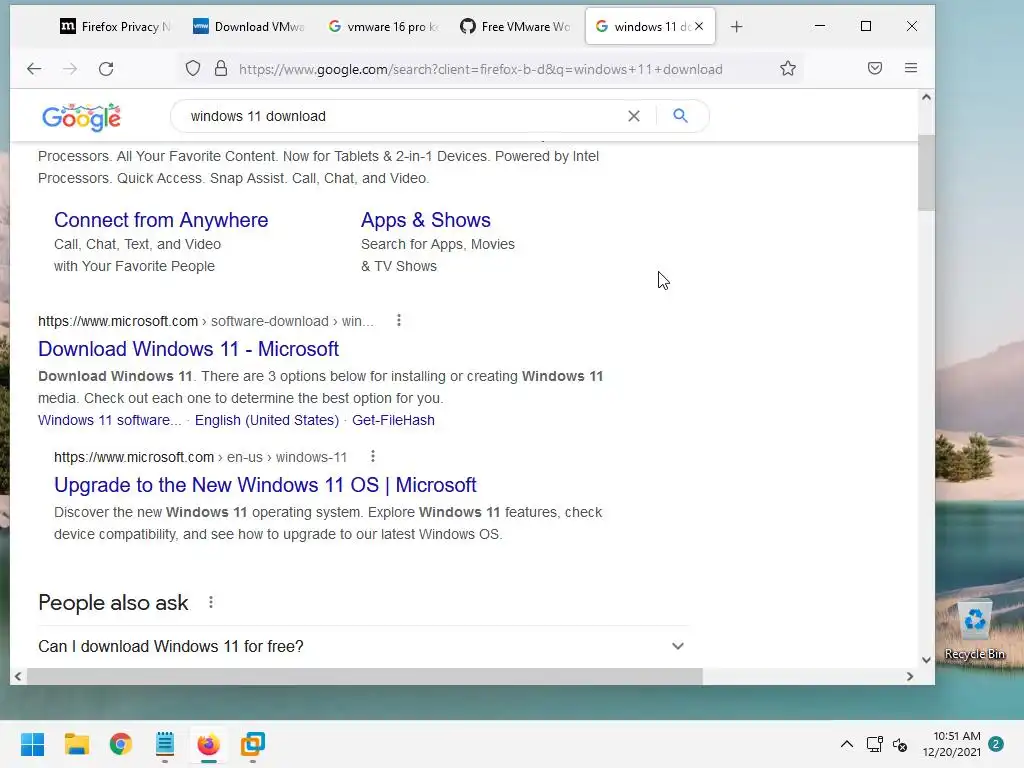
Task: Clear the search box with the X
Action: (x=633, y=116)
